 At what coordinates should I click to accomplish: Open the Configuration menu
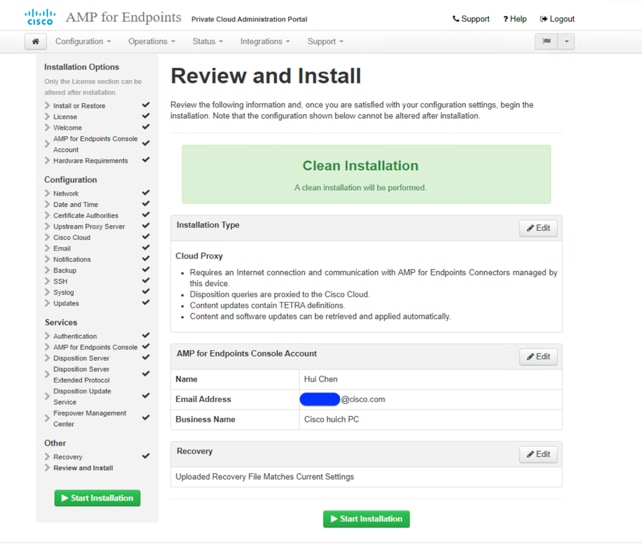pos(83,41)
